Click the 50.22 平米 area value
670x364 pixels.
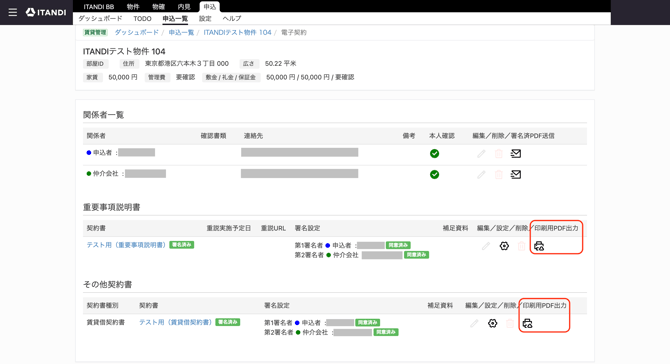click(280, 64)
